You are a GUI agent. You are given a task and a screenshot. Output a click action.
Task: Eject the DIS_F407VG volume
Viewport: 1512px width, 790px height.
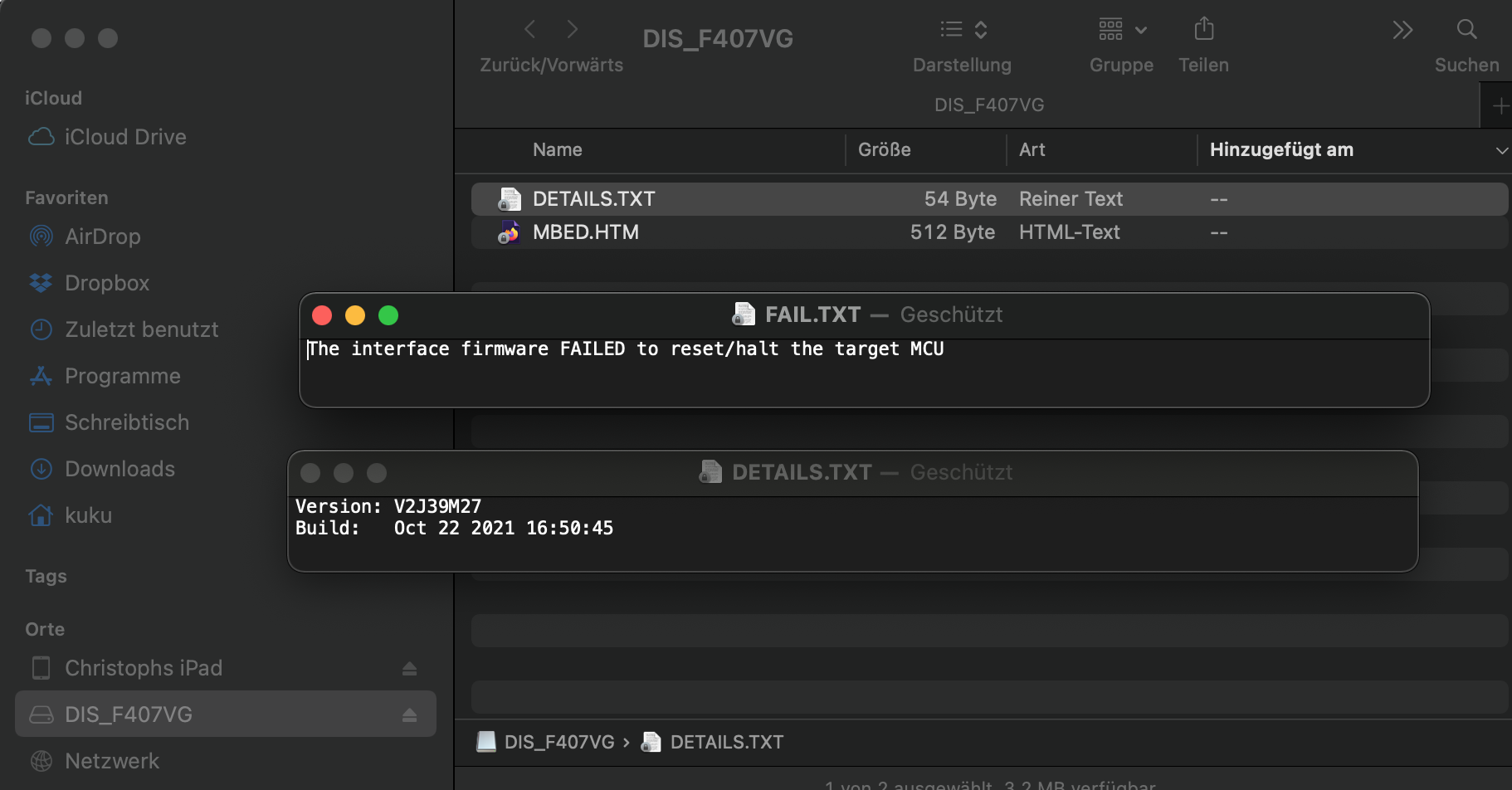[410, 715]
